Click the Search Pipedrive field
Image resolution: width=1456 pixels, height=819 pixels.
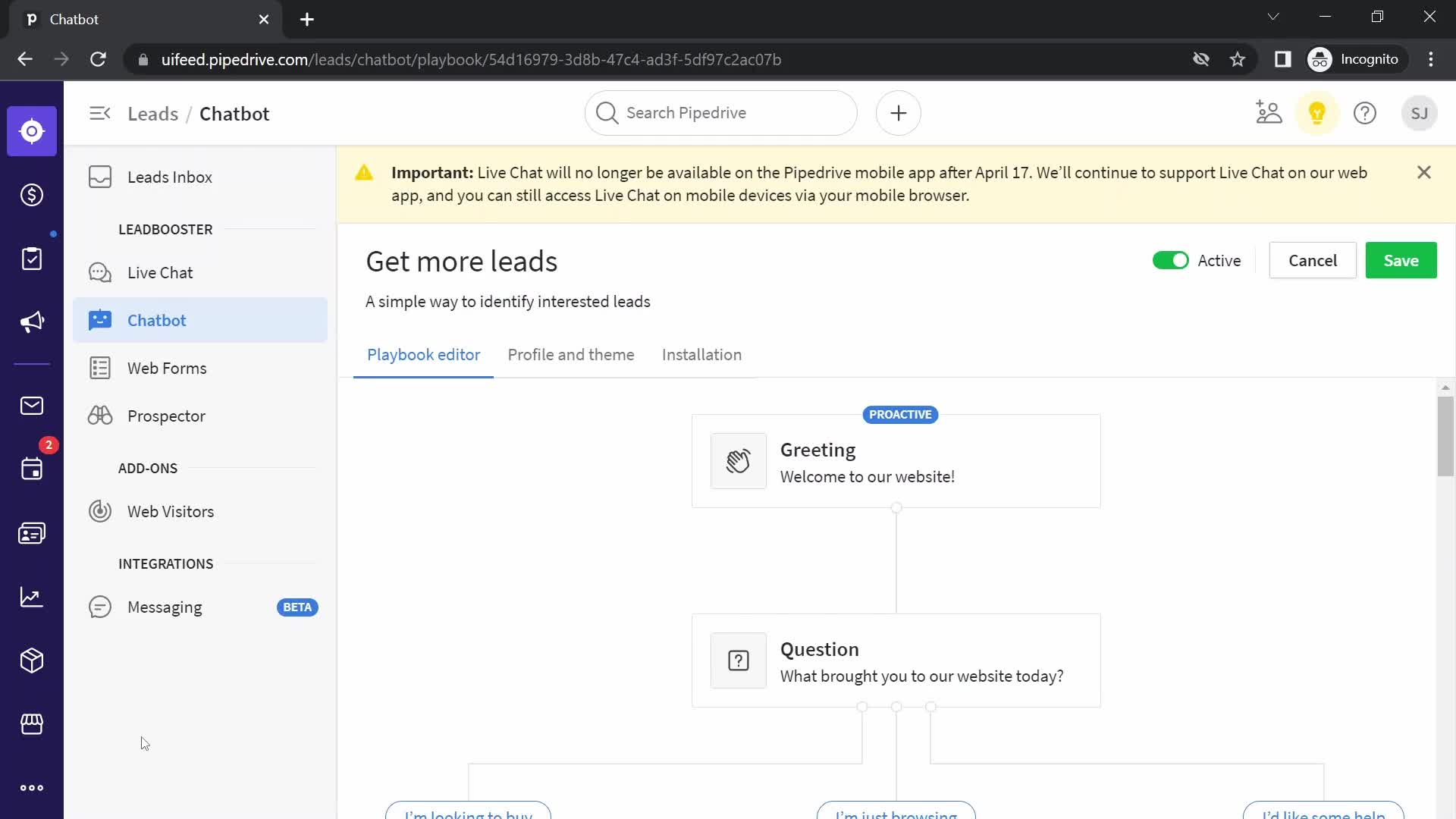click(721, 113)
